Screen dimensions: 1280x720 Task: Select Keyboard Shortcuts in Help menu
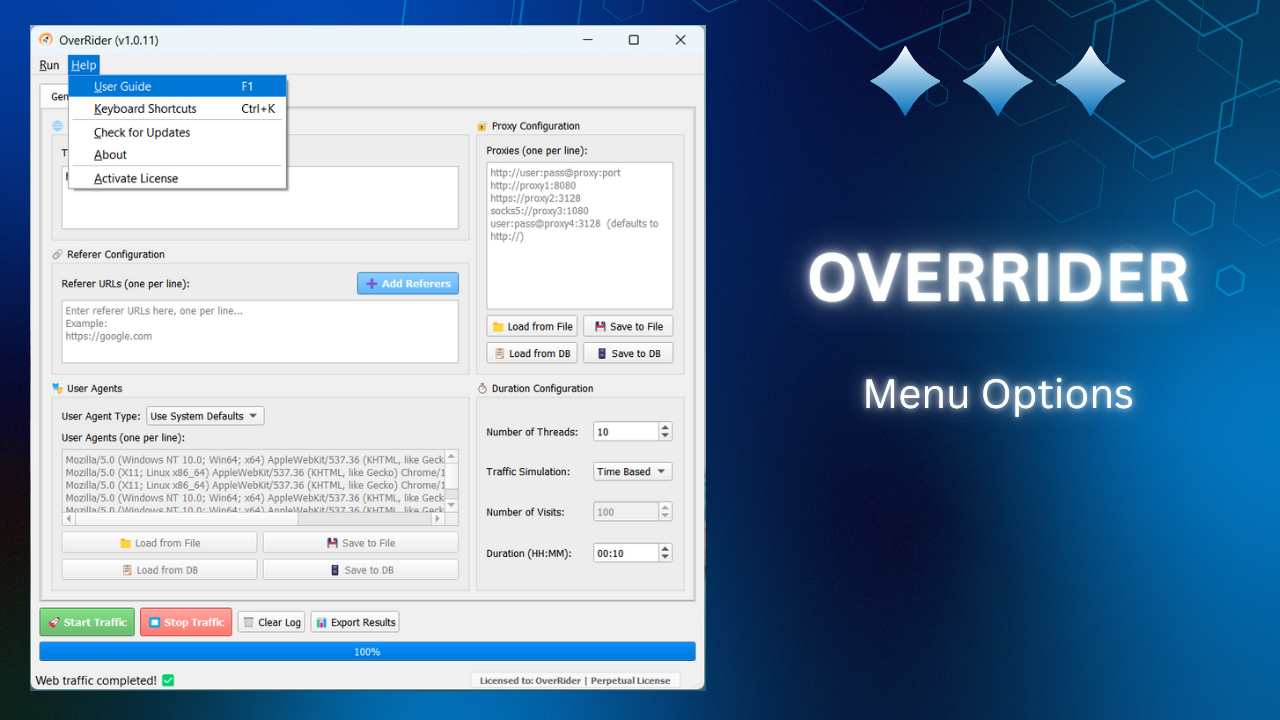178,109
